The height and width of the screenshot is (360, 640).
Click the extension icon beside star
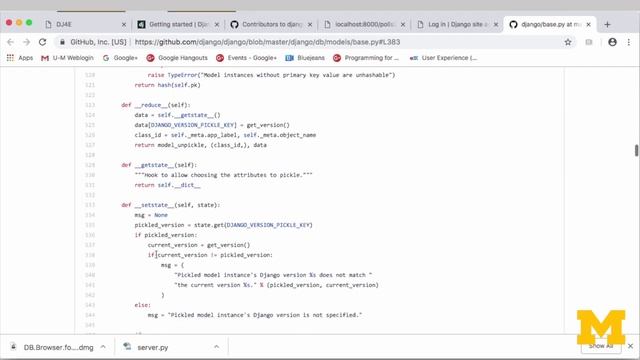[x=589, y=42]
